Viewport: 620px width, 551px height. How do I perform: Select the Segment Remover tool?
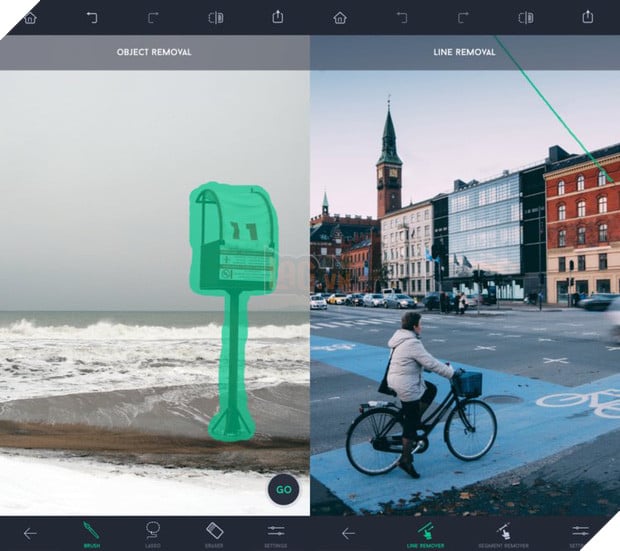click(503, 534)
